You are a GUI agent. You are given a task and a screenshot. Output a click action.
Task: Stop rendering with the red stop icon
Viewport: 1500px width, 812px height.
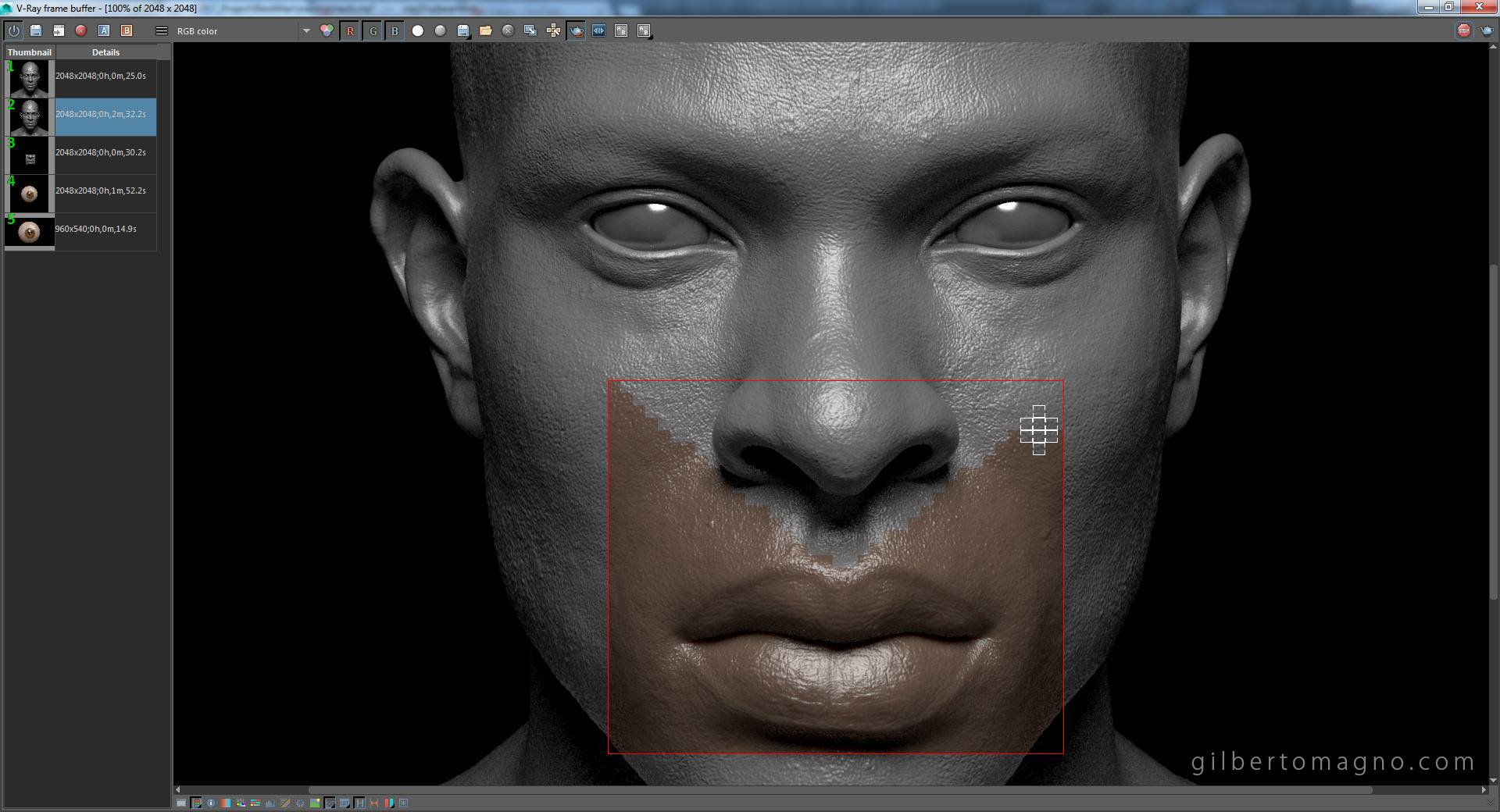pyautogui.click(x=1463, y=30)
